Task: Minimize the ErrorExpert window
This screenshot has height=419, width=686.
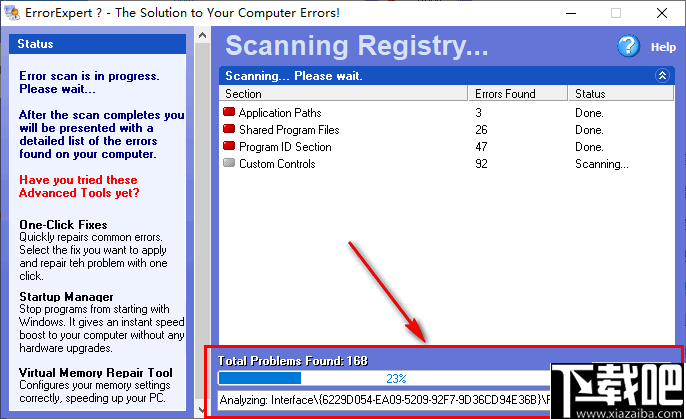Action: [570, 13]
